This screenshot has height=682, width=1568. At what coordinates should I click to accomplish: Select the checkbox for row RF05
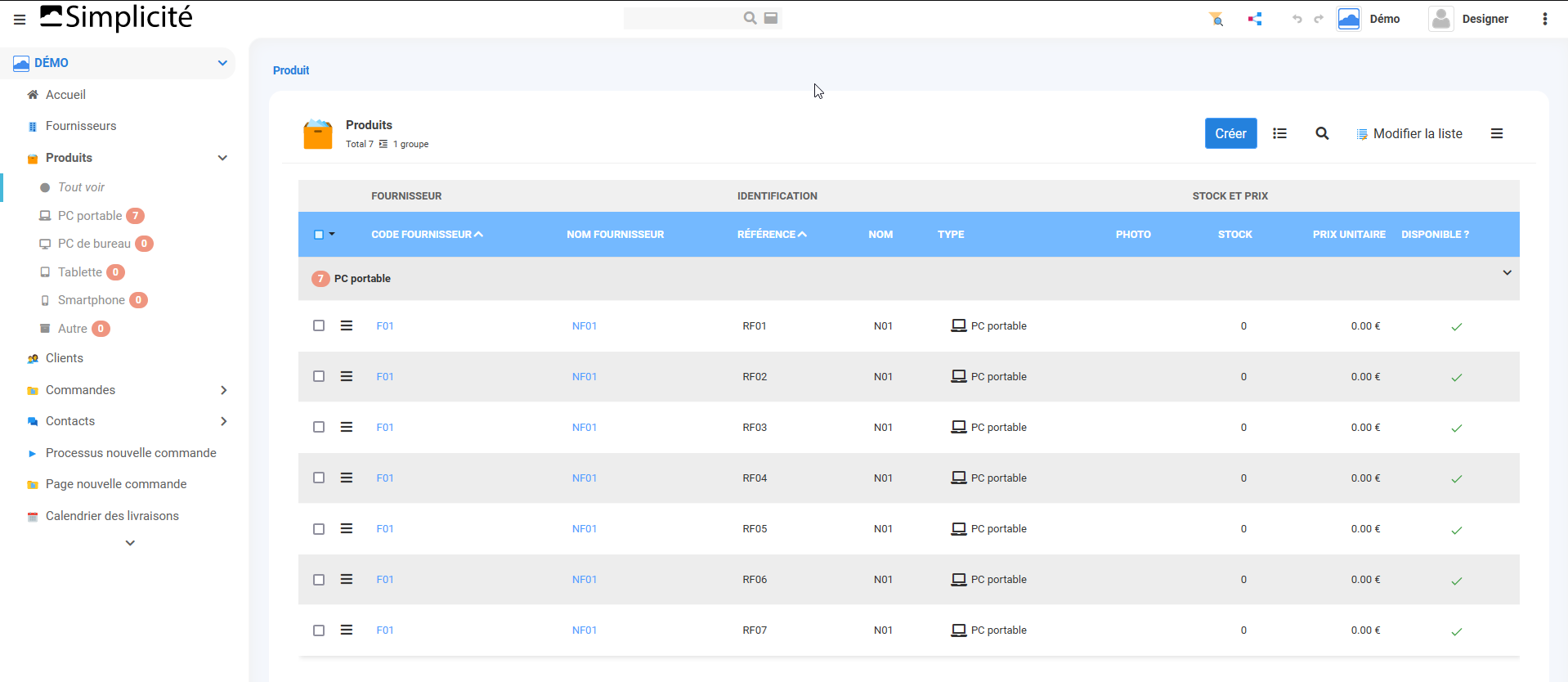coord(319,529)
